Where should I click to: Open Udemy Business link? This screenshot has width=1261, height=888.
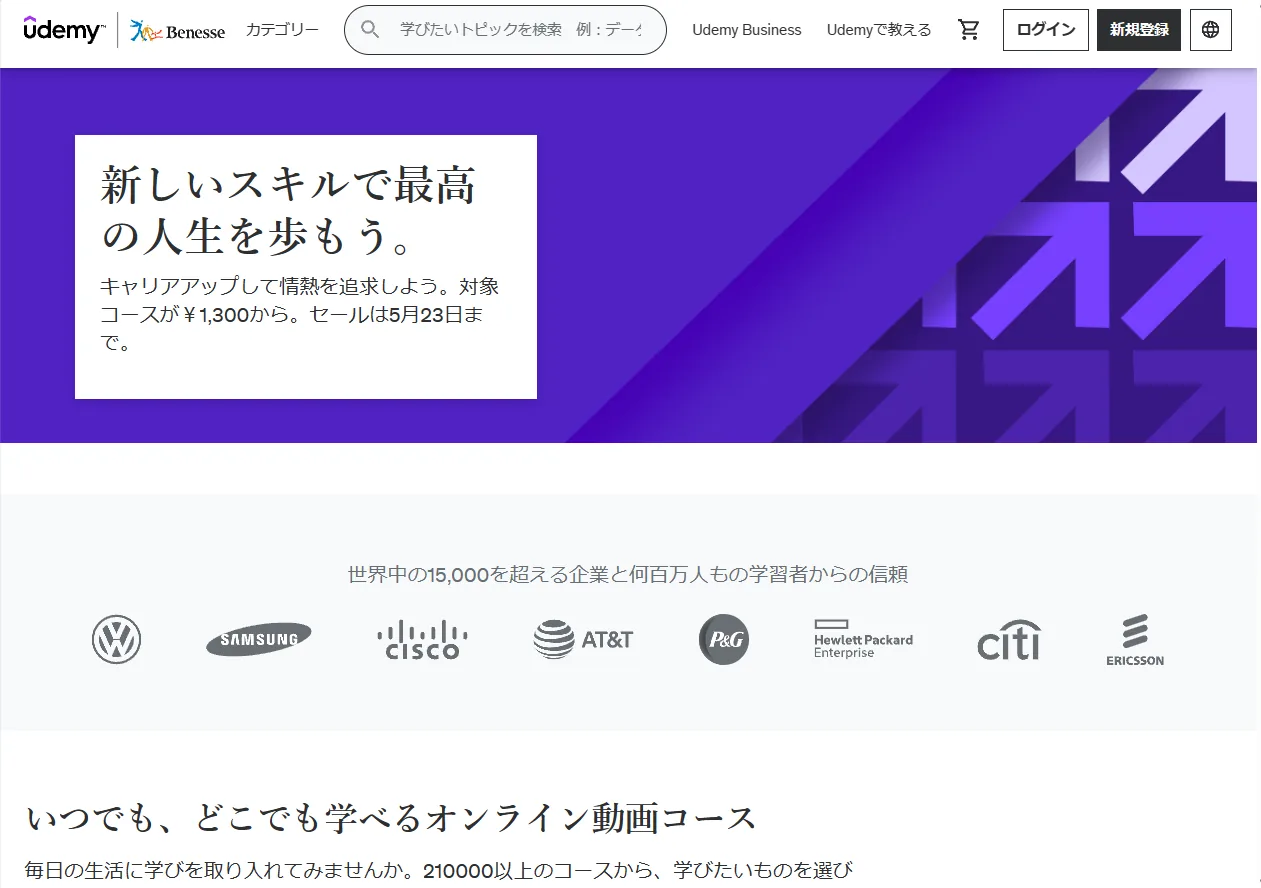(747, 30)
